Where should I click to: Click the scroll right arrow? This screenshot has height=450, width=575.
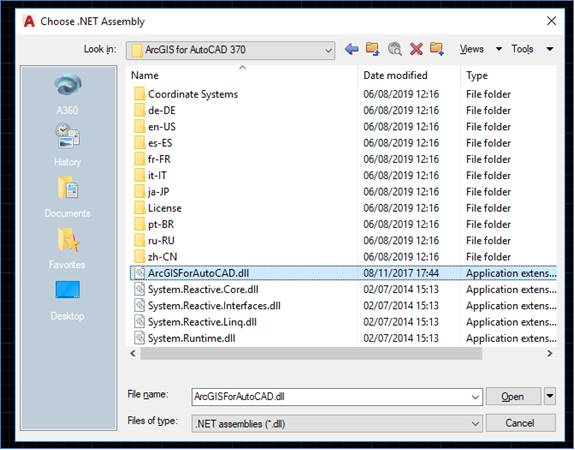coord(549,354)
